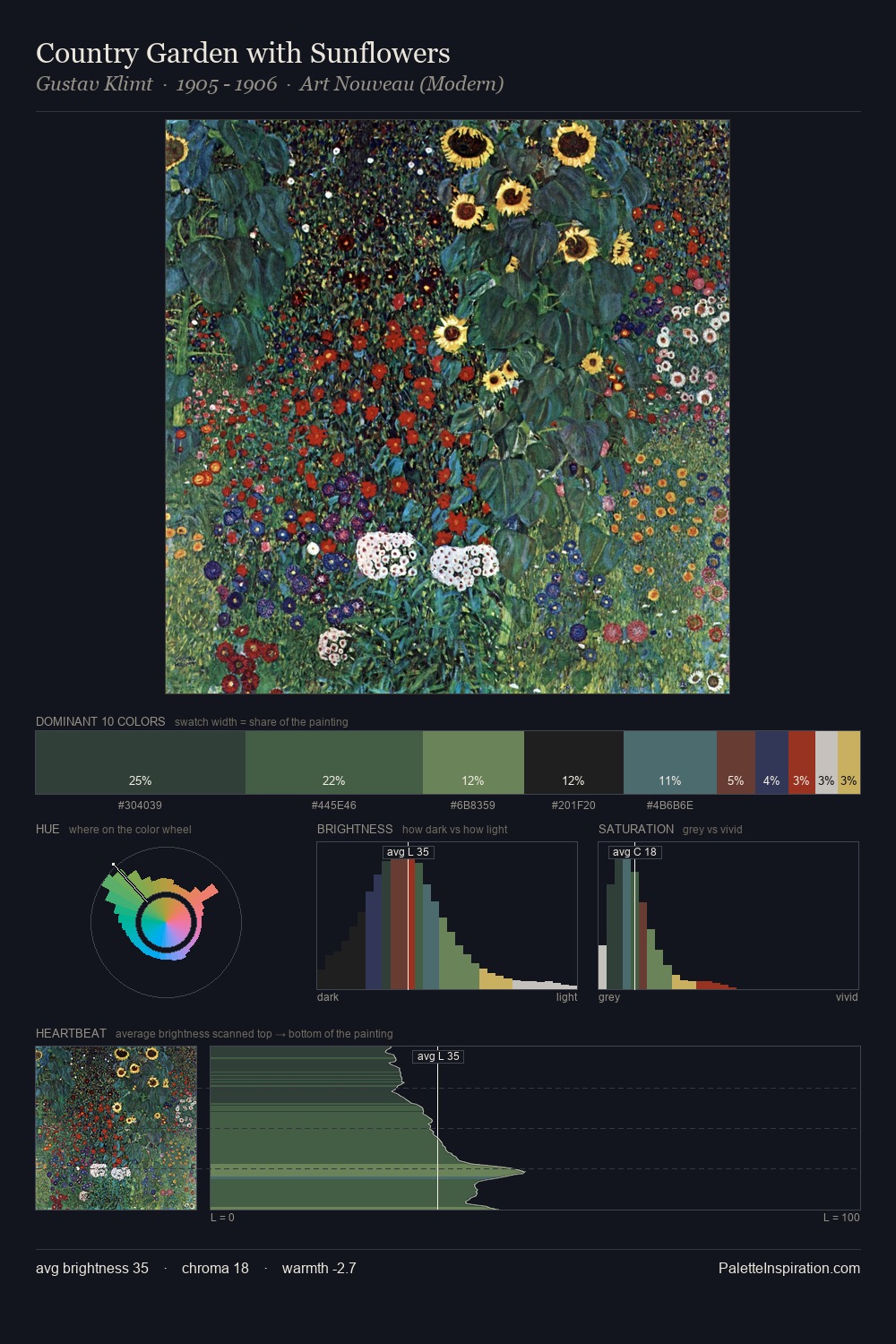
Task: Click the HEARTBEAT section heading
Action: point(71,1033)
